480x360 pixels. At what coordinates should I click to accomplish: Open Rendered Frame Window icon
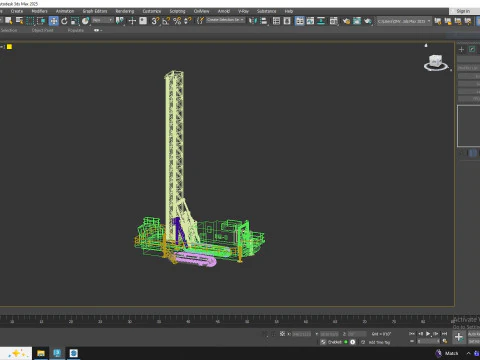(357, 21)
